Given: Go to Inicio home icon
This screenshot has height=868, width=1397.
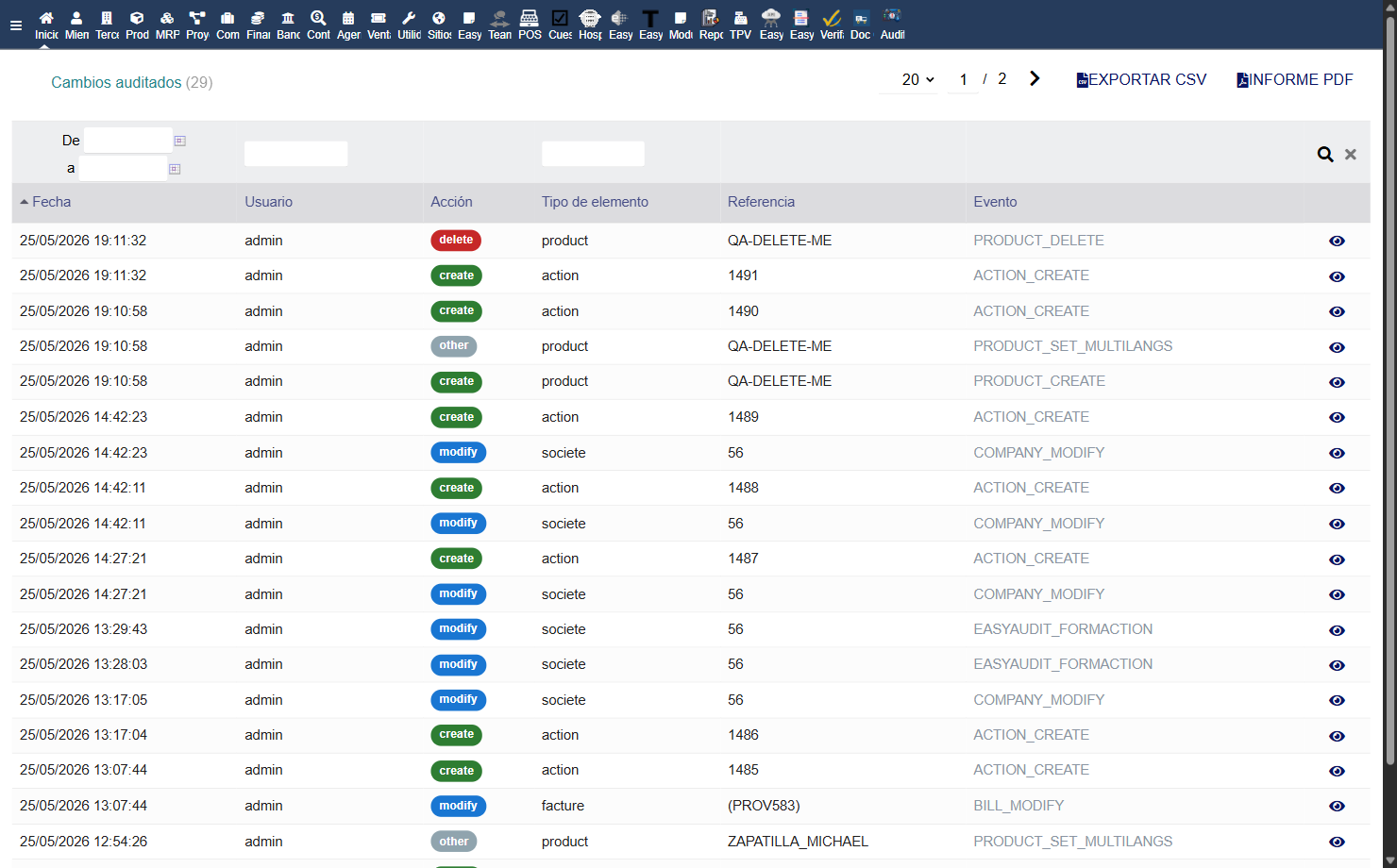Looking at the screenshot, I should pyautogui.click(x=46, y=25).
